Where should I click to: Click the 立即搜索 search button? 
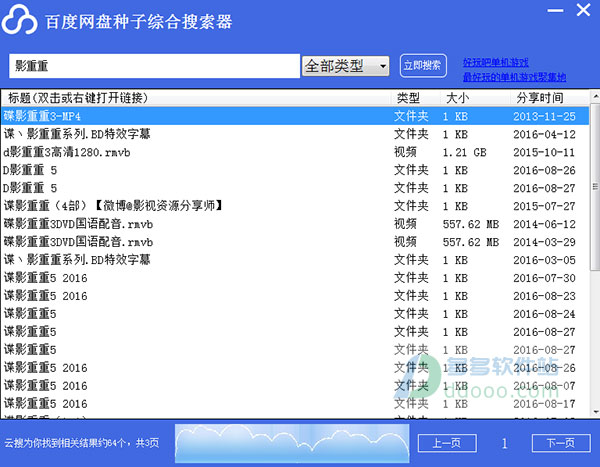click(x=423, y=66)
